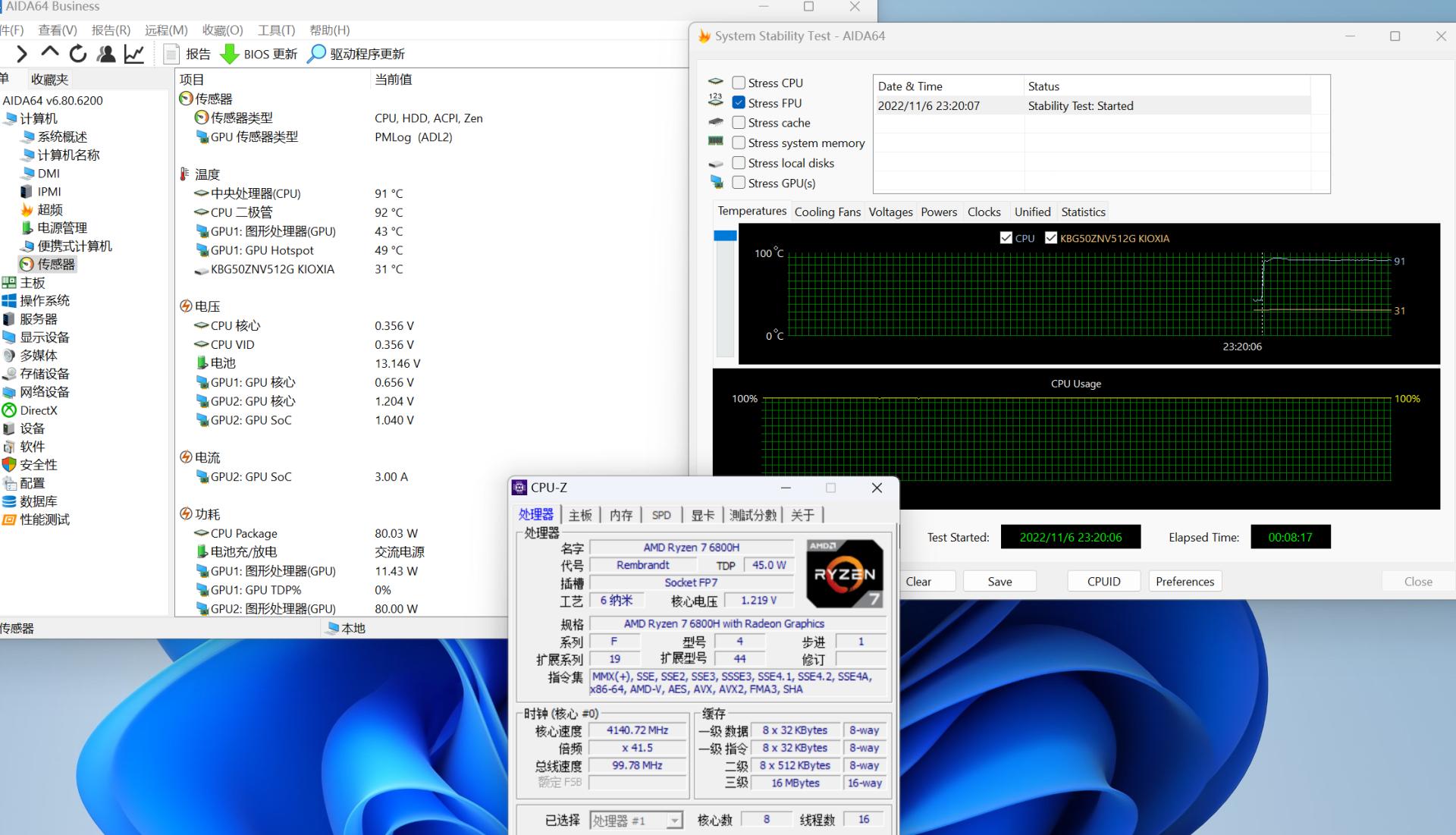This screenshot has height=835, width=1456.
Task: Switch to the Voltages tab in Stability Test
Action: click(890, 212)
